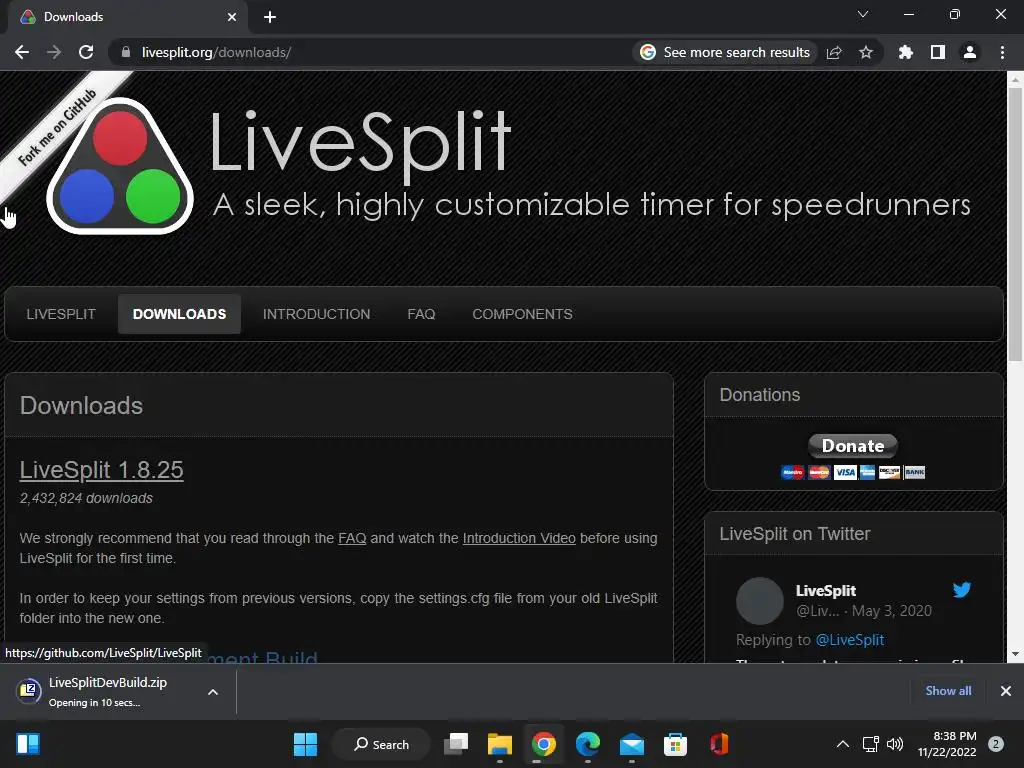Open the FAQ nav item
Screen dimensions: 1024x768
click(x=421, y=314)
